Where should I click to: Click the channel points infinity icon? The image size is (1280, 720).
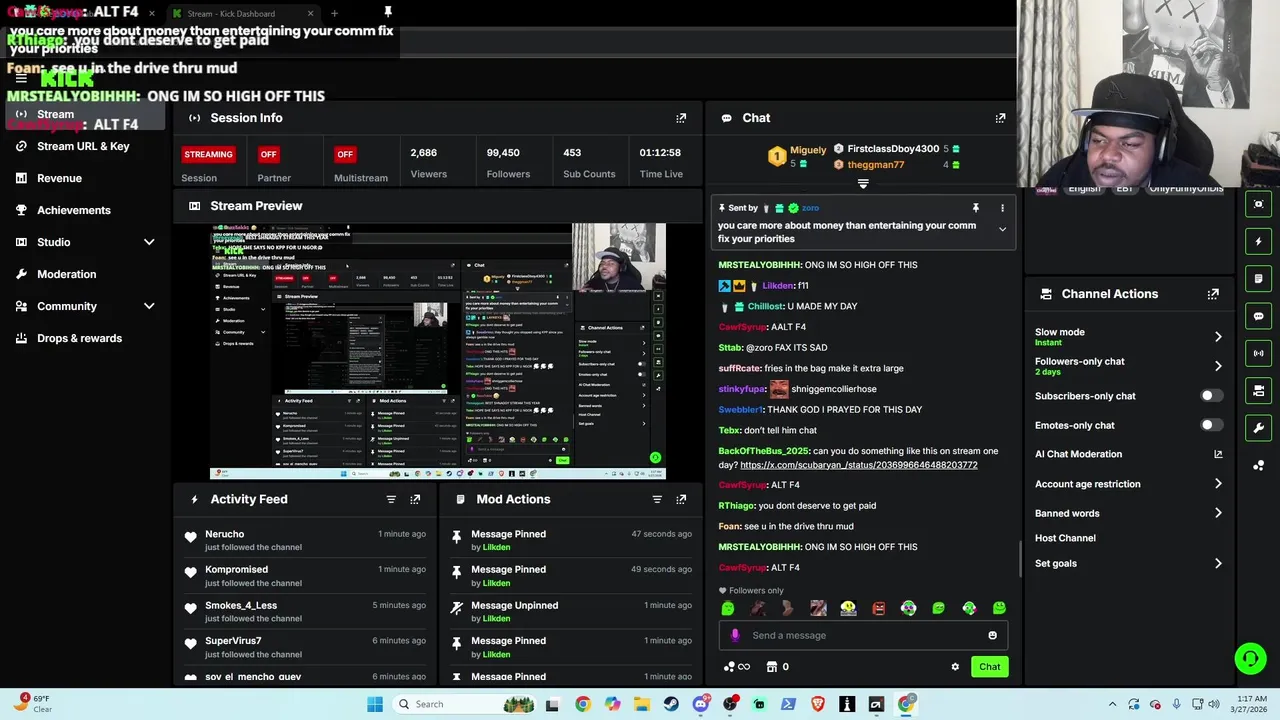[736, 667]
